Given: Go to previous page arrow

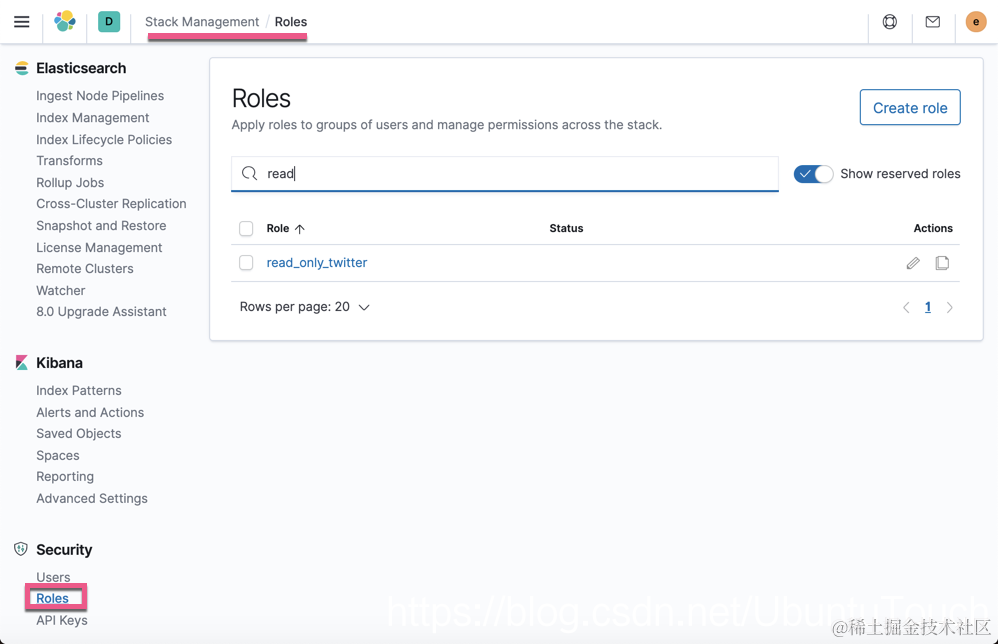Looking at the screenshot, I should [x=906, y=307].
